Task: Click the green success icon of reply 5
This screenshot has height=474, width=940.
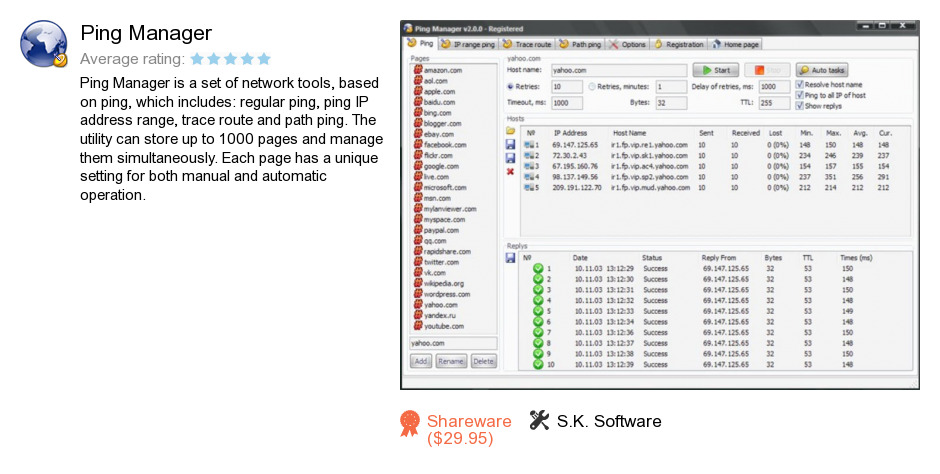Action: (538, 311)
